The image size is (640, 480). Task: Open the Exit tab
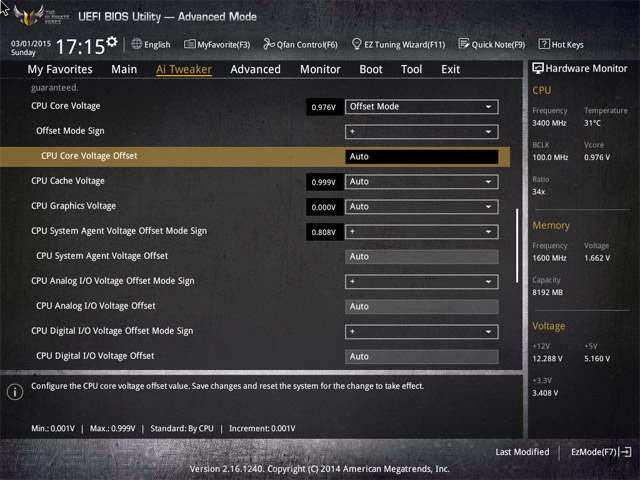[x=451, y=69]
